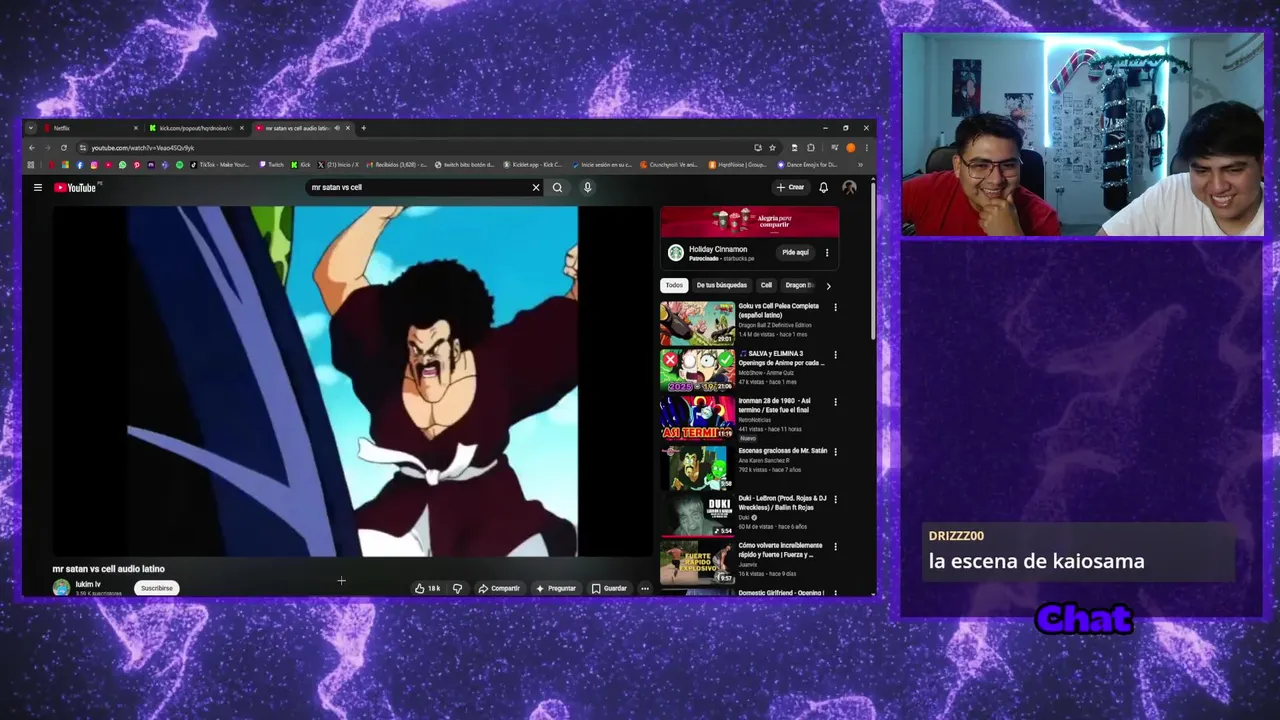Viewport: 1280px width, 720px height.
Task: Open the Kick bookmark
Action: coord(301,165)
